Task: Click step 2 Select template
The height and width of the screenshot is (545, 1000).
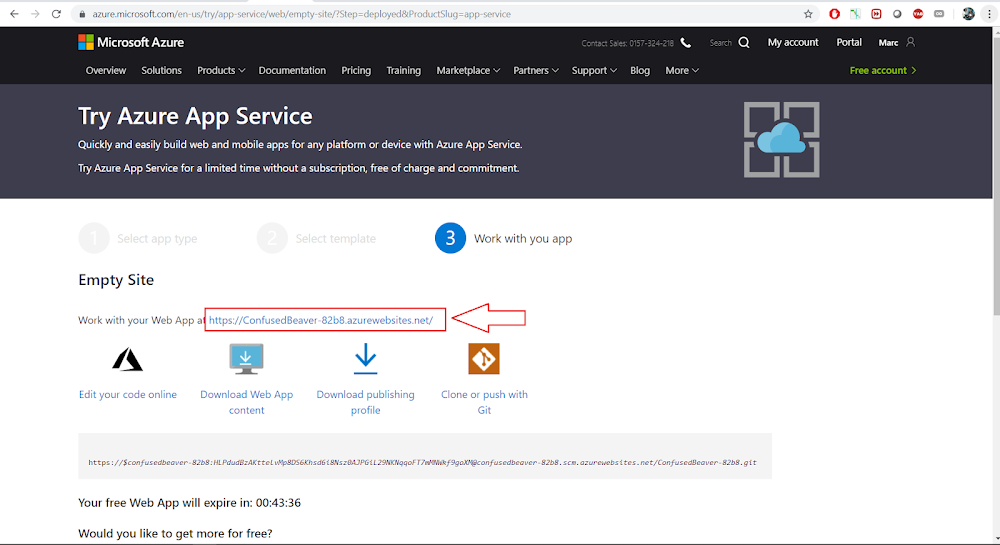Action: coord(317,238)
